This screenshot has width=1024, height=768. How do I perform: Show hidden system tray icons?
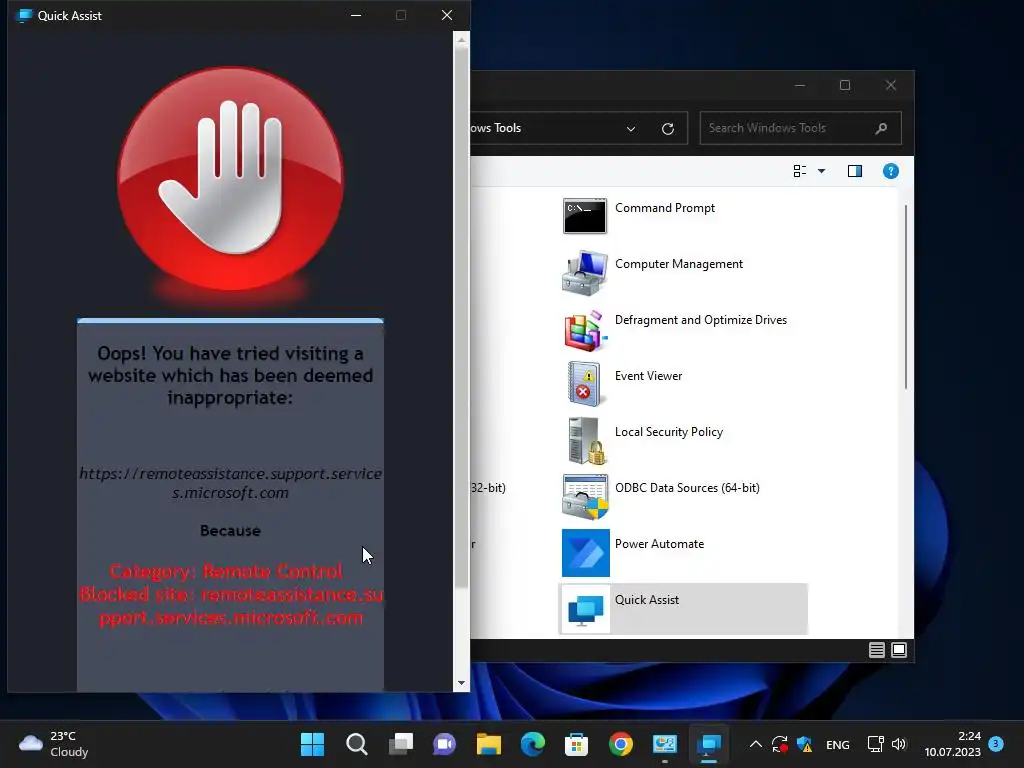point(756,744)
